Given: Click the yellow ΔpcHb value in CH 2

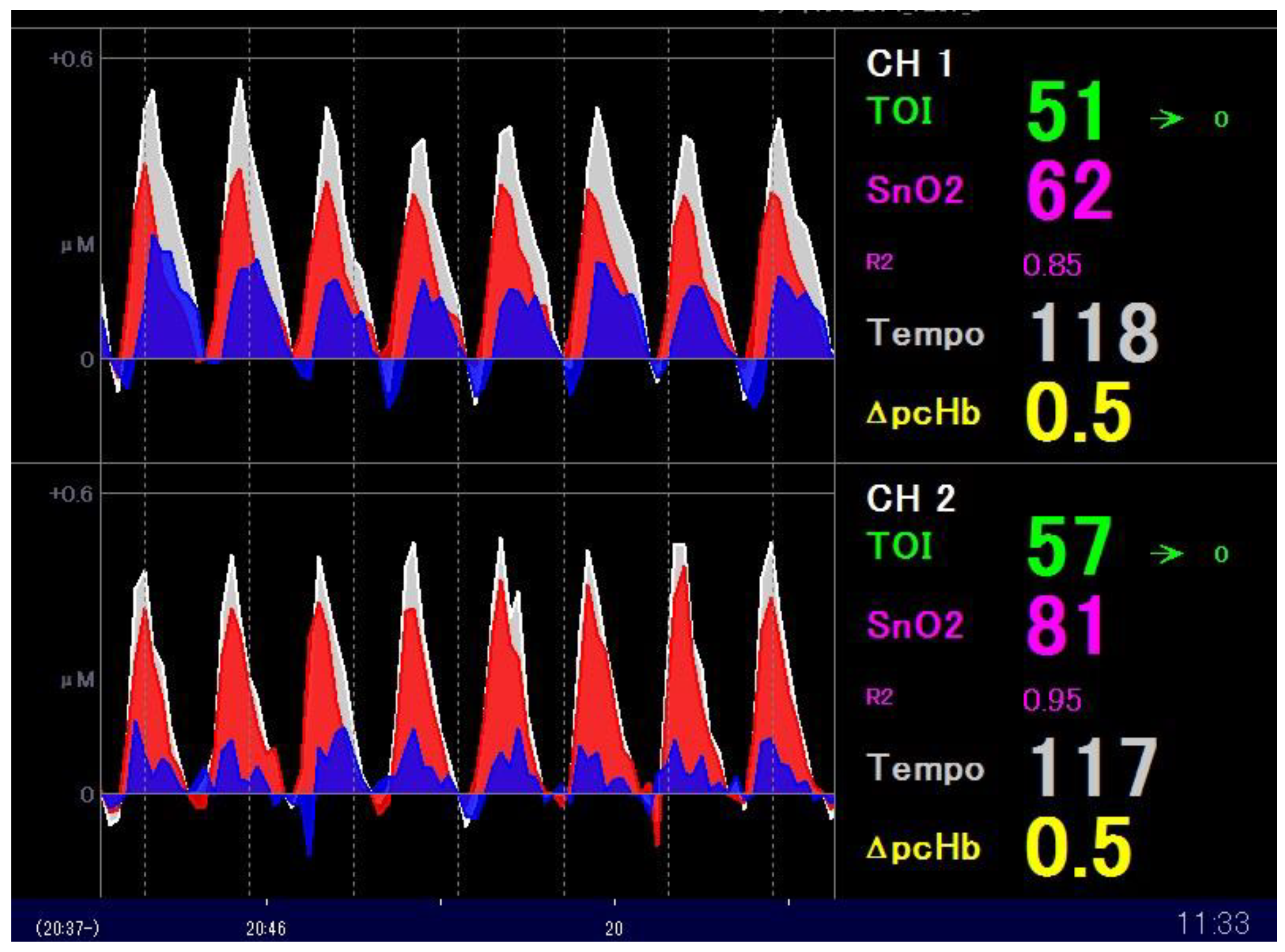Looking at the screenshot, I should point(1079,847).
